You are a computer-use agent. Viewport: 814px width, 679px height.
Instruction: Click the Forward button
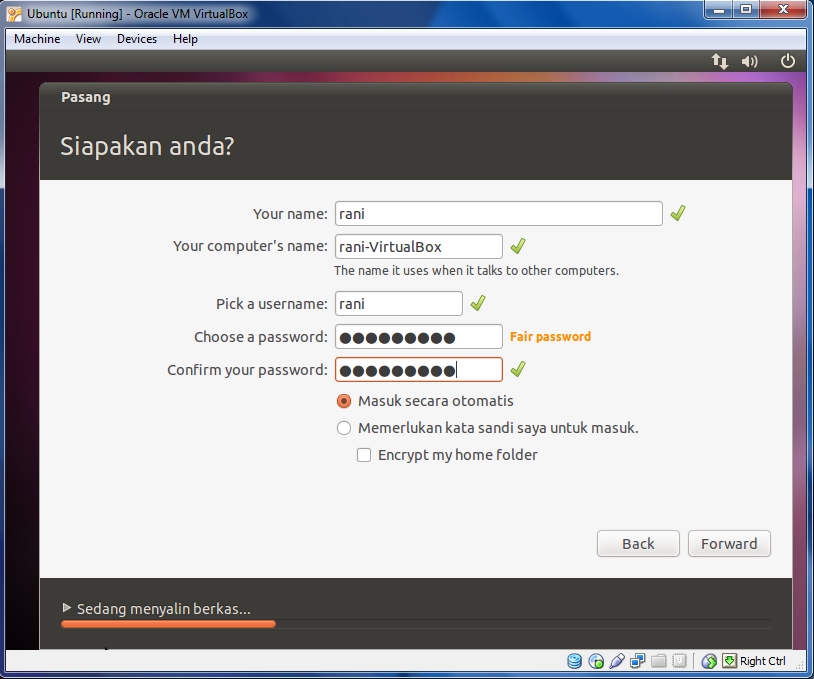pos(729,544)
